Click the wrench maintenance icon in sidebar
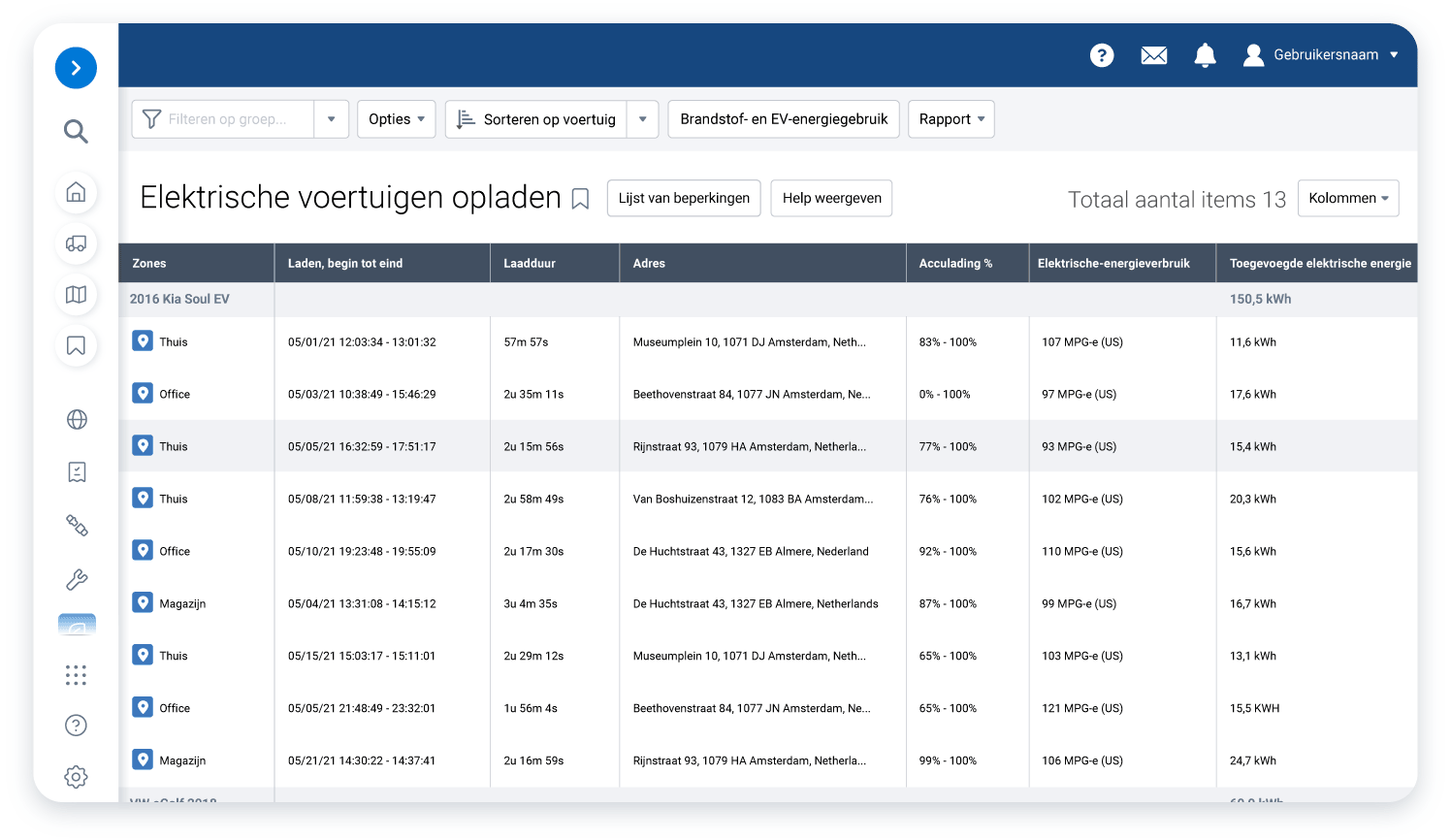Screen dimensions: 1451x840 [77, 580]
